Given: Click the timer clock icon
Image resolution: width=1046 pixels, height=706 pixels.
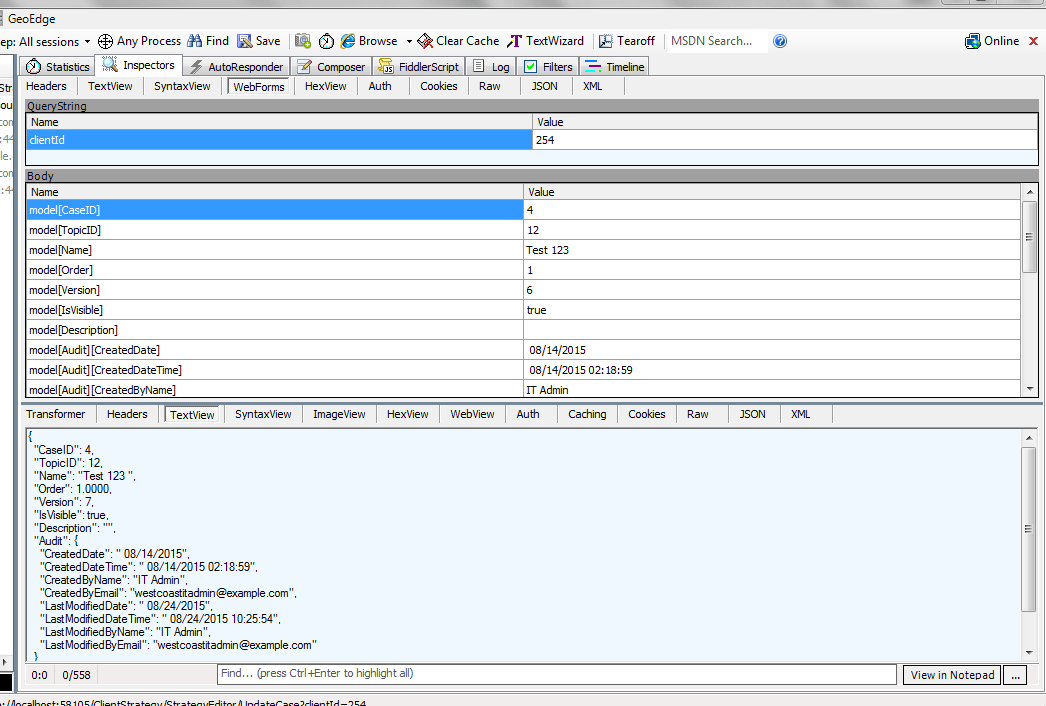Looking at the screenshot, I should [x=326, y=41].
